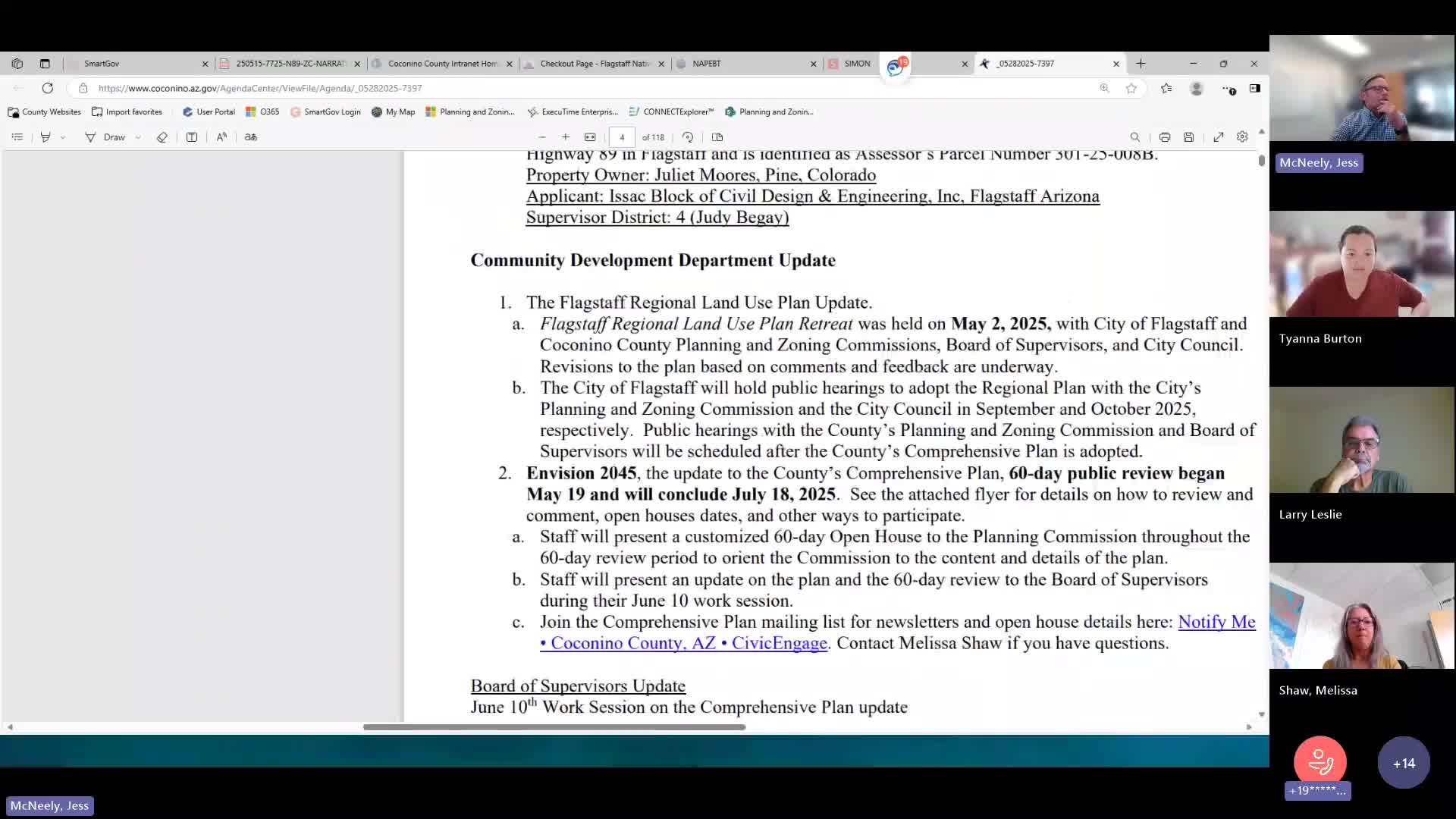This screenshot has height=819, width=1456.
Task: Open the PDF table of contents
Action: tap(17, 137)
